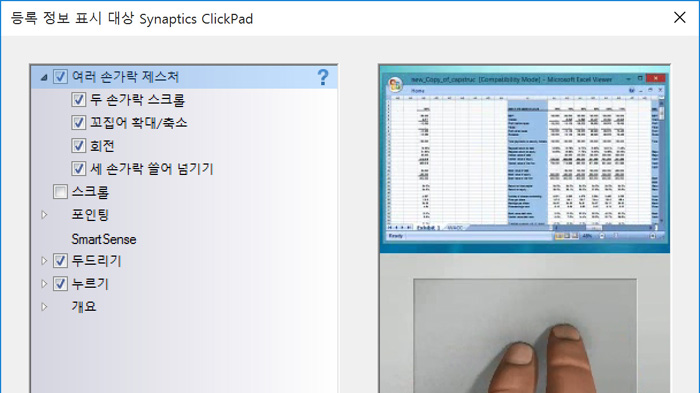Toggle the 누르기 checkbox
This screenshot has width=700, height=393.
pyautogui.click(x=60, y=284)
